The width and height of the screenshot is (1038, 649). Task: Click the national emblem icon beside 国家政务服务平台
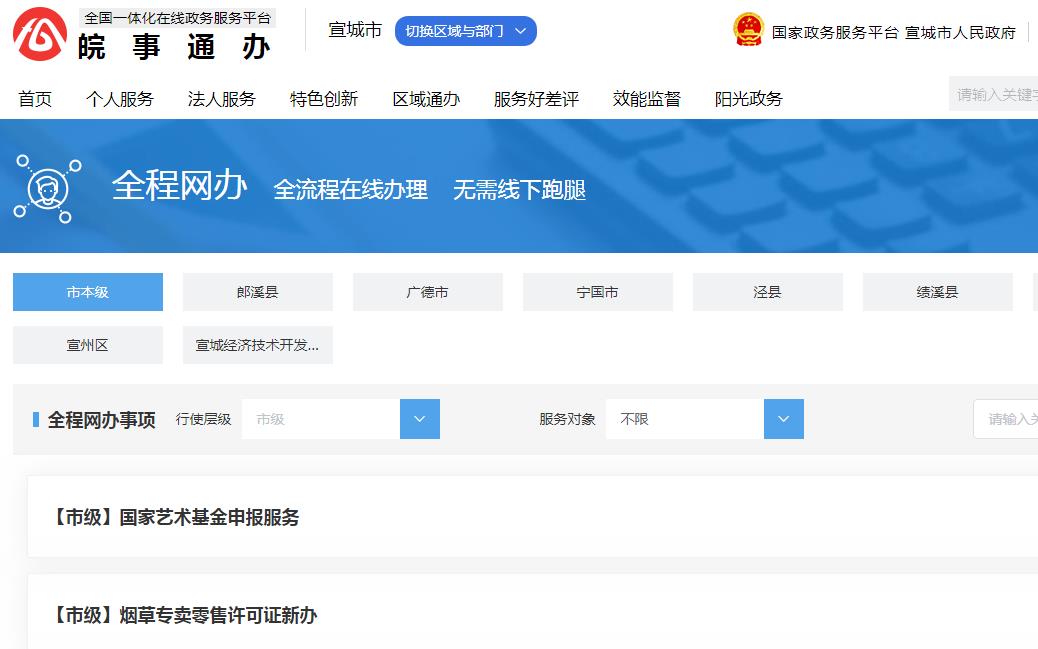pyautogui.click(x=750, y=31)
